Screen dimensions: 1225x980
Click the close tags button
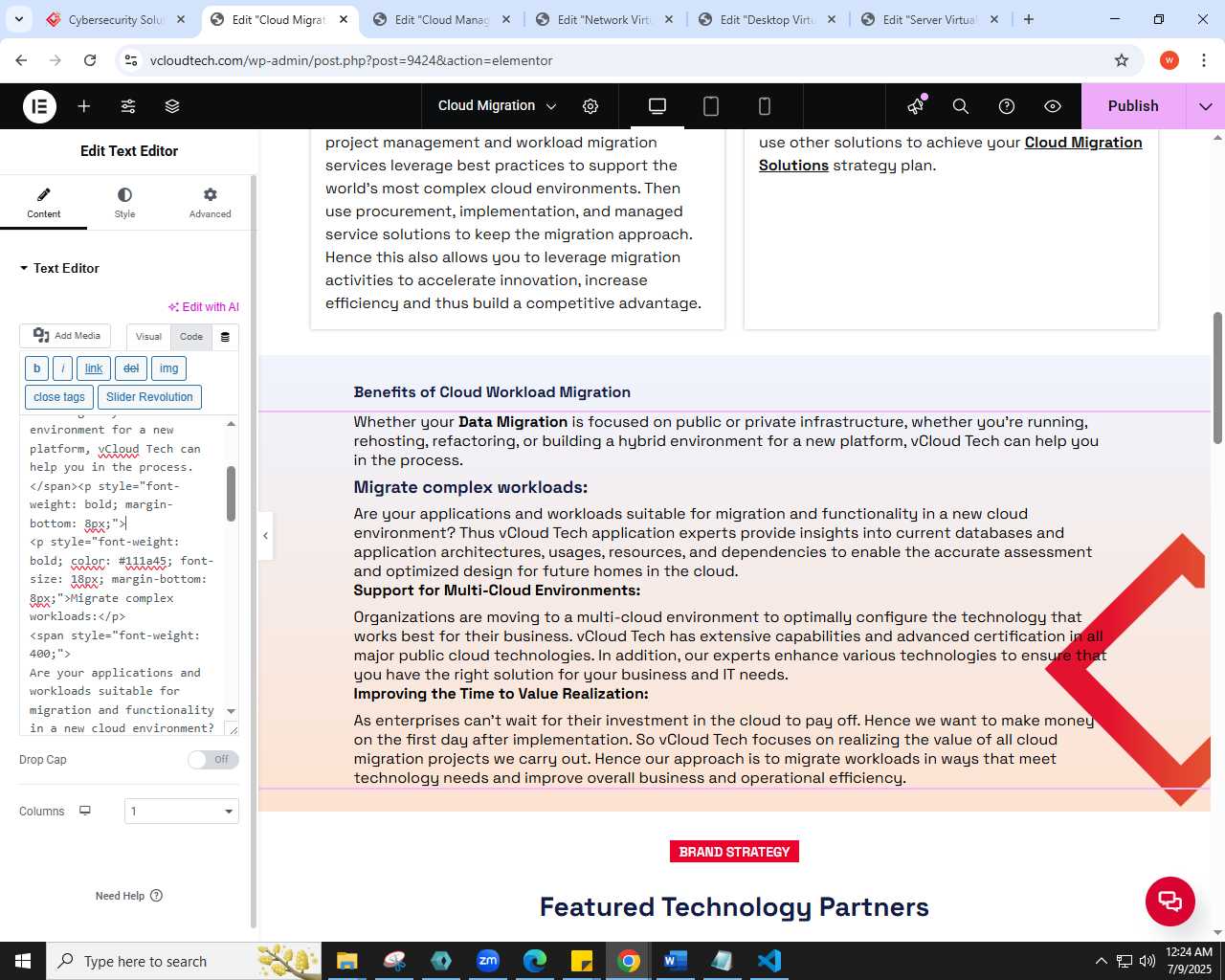[59, 397]
